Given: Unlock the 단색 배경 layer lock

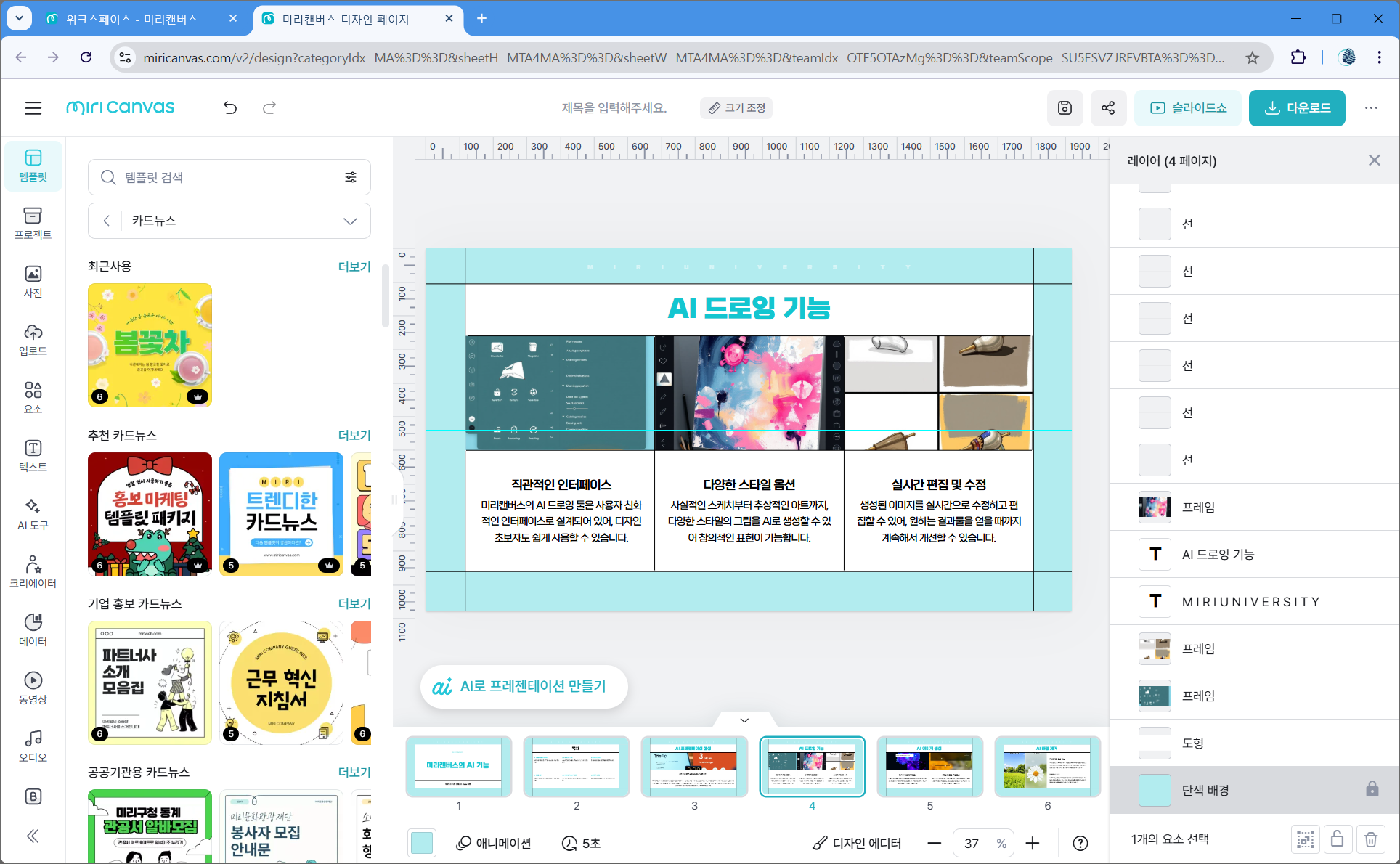Looking at the screenshot, I should [x=1372, y=789].
